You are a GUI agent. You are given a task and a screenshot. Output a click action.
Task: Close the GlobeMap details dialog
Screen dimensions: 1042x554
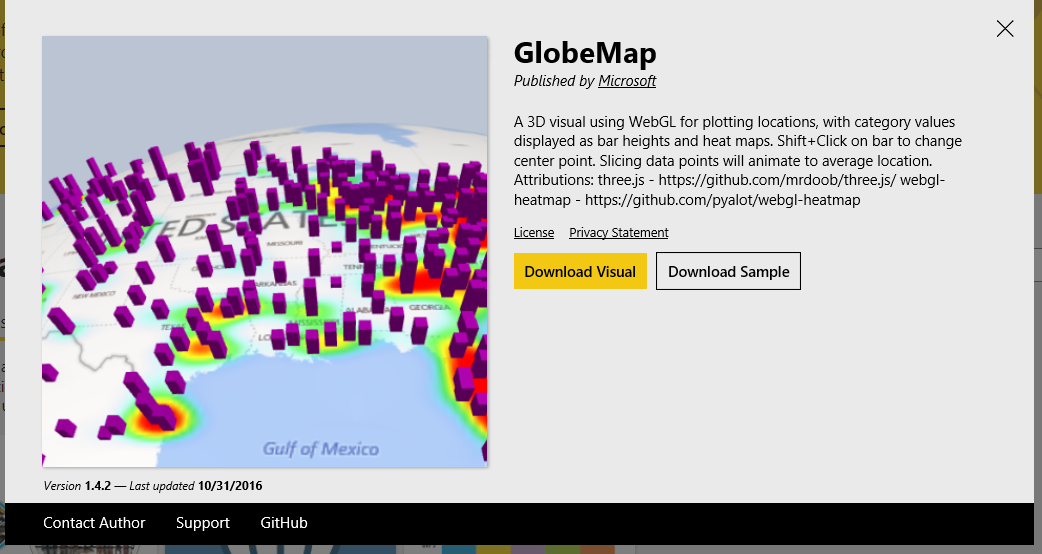(1005, 29)
